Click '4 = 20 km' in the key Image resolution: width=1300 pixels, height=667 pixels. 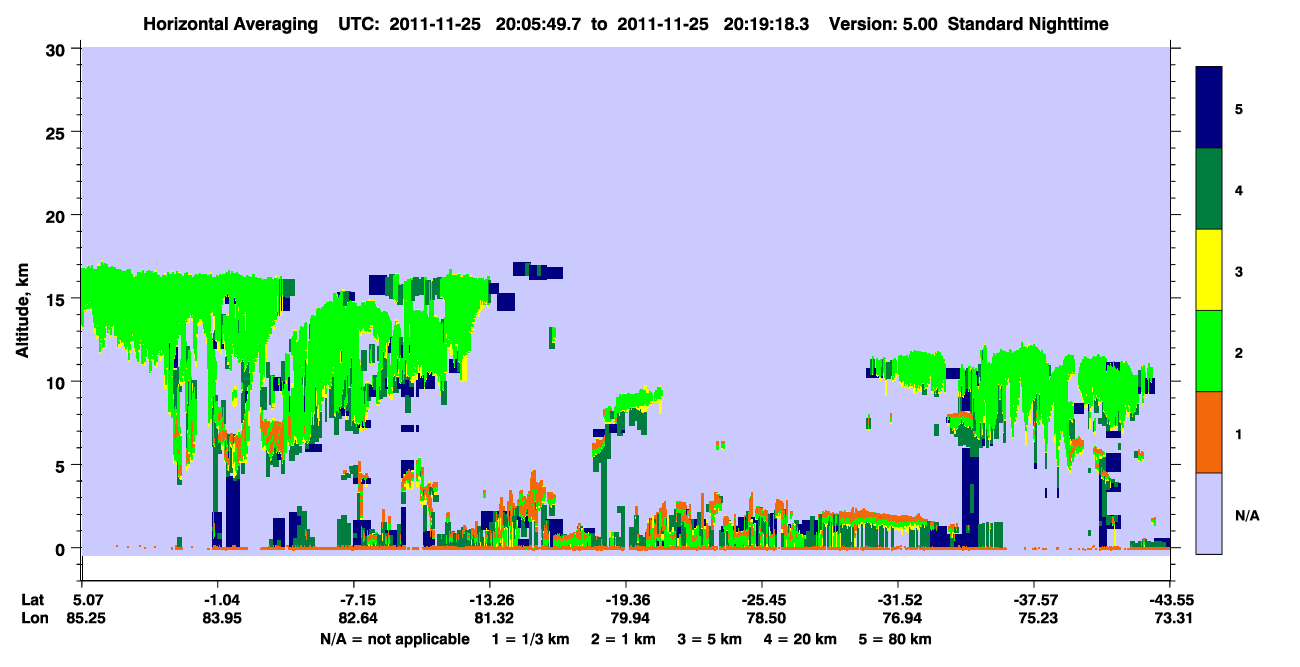(801, 639)
